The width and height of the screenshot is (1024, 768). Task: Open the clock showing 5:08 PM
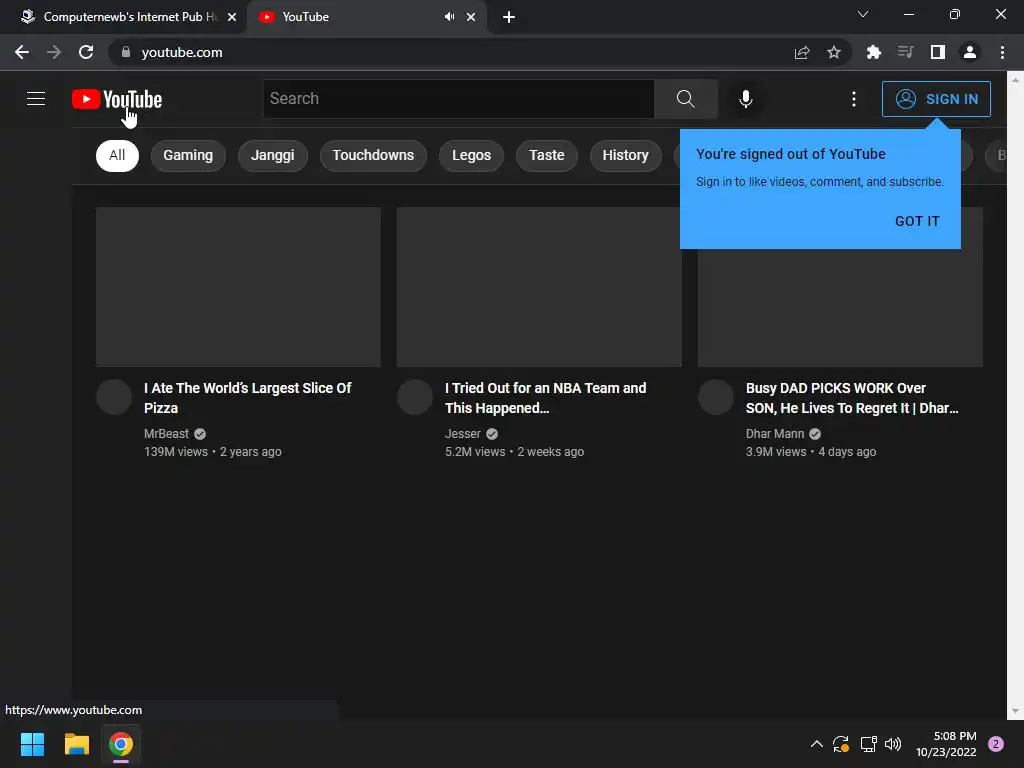[x=946, y=744]
